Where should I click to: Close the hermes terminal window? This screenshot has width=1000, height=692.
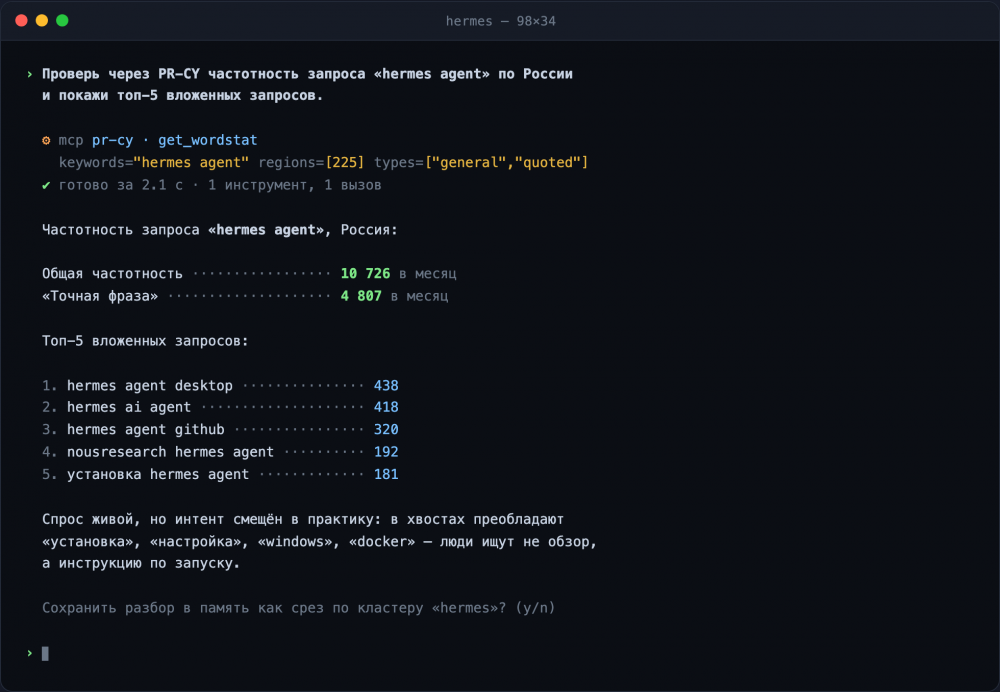click(x=21, y=20)
